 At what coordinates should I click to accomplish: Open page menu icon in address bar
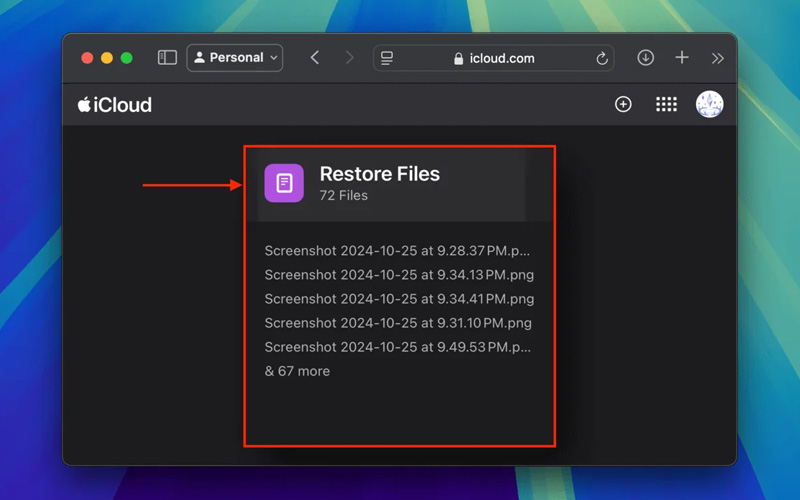(x=387, y=59)
